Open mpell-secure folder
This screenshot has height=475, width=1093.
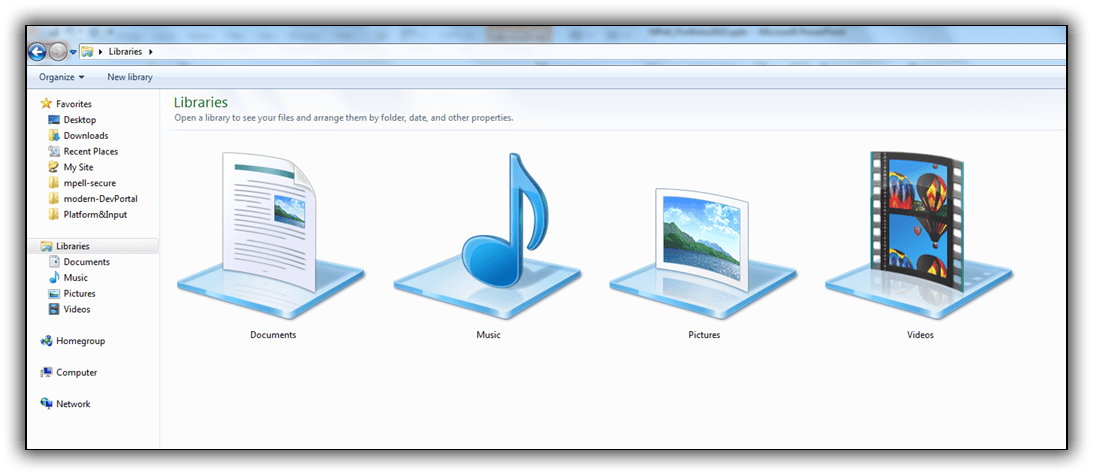89,183
